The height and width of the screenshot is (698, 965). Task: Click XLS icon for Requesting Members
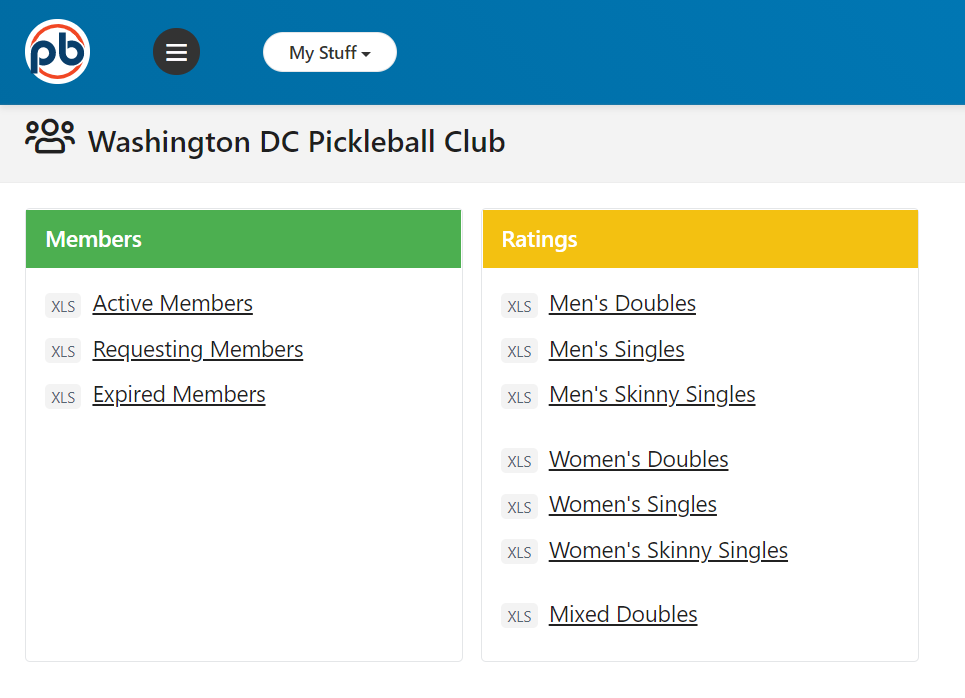(x=63, y=351)
